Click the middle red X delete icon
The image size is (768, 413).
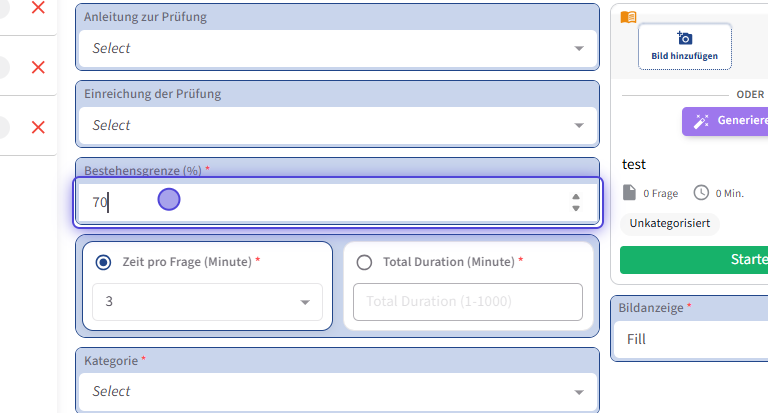click(38, 67)
